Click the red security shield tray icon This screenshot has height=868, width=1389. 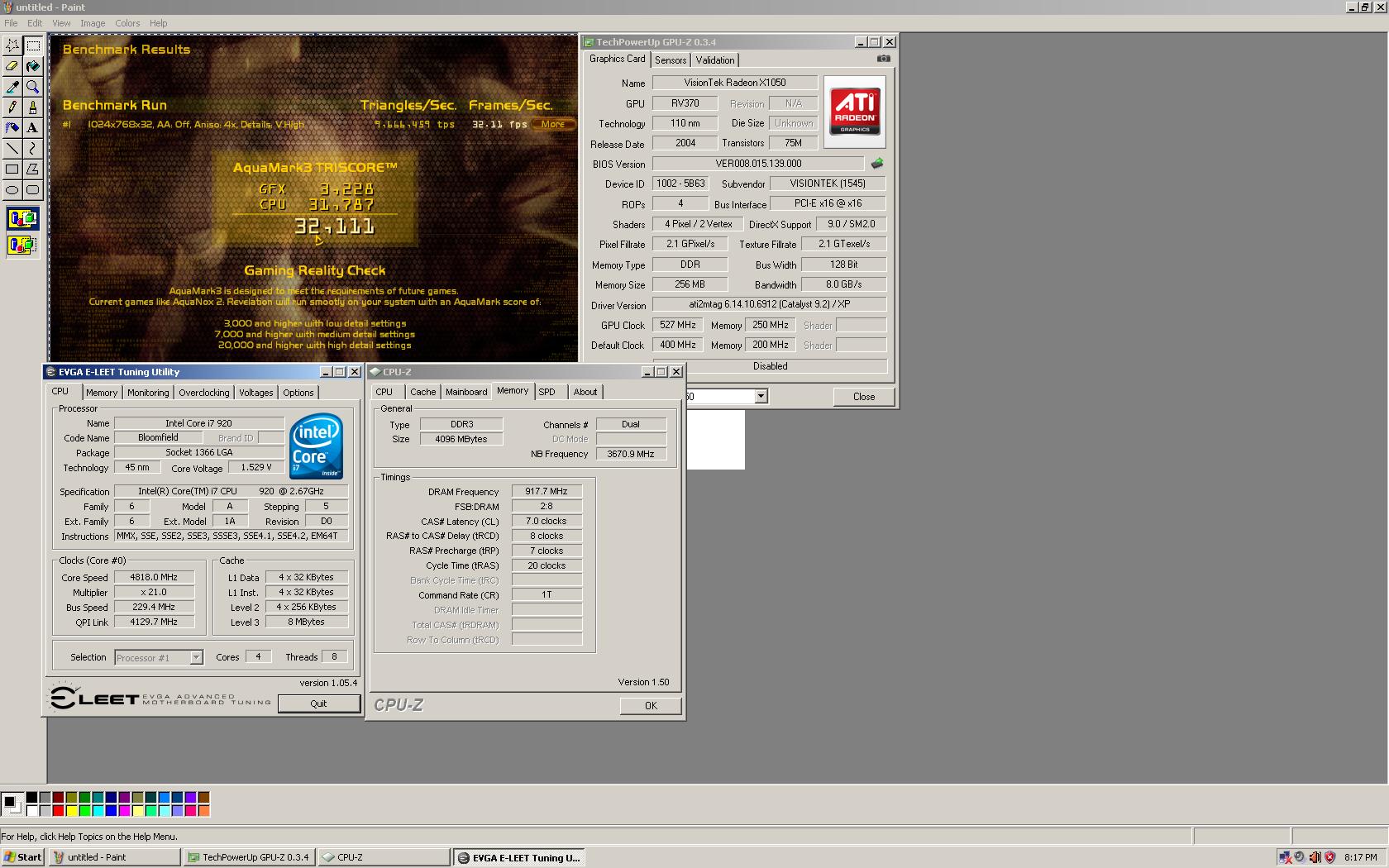tap(1329, 857)
